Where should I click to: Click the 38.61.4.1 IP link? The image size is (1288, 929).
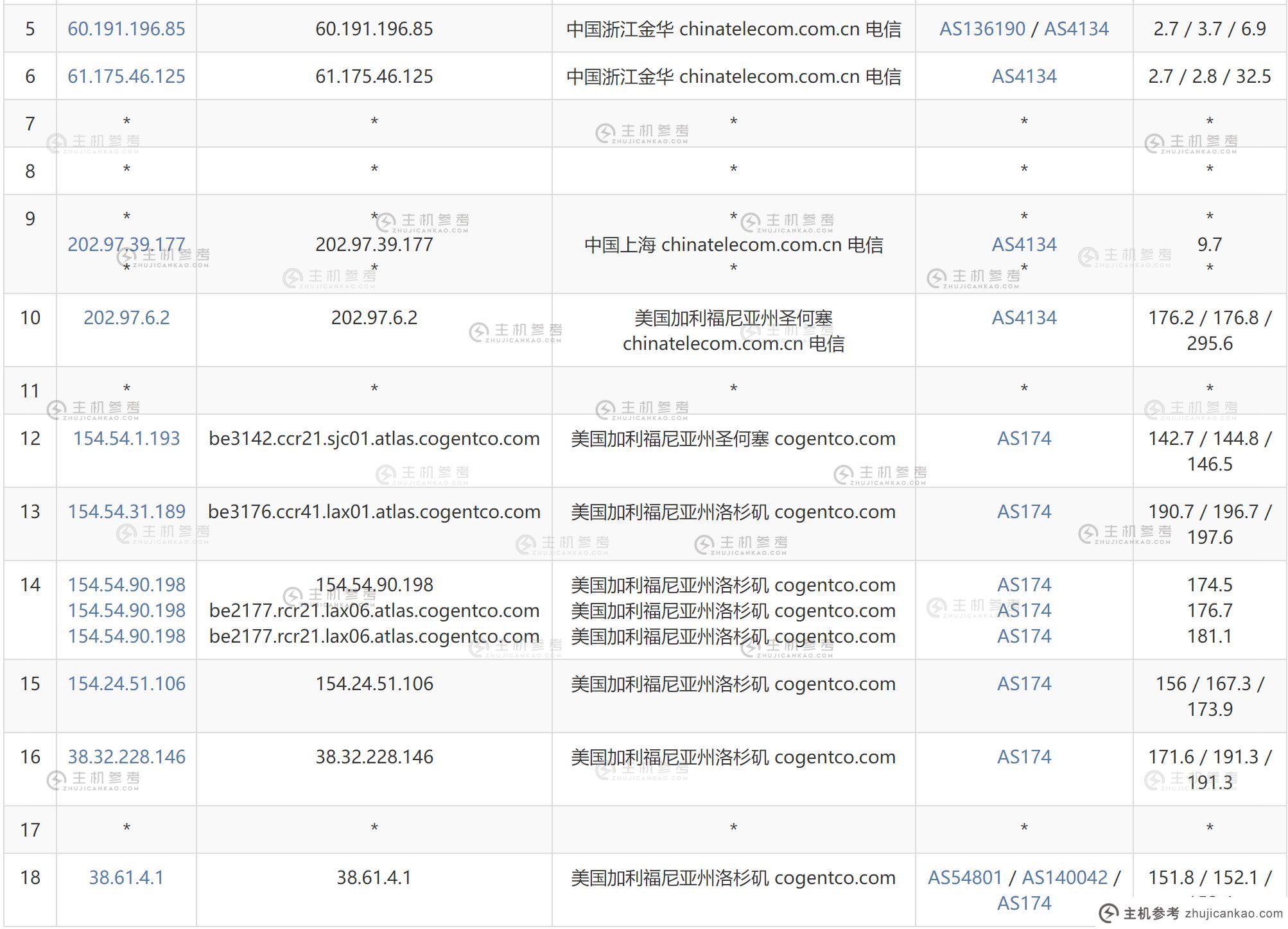[x=126, y=878]
